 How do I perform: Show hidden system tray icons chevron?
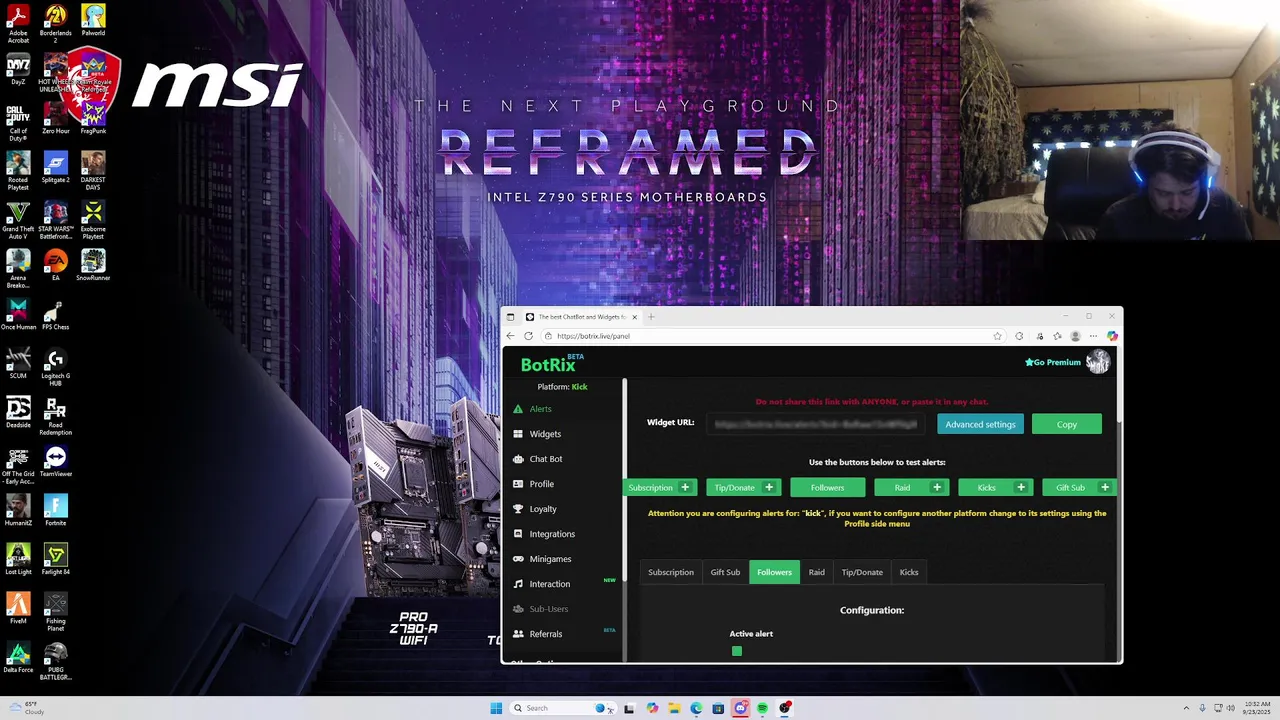coord(1188,708)
